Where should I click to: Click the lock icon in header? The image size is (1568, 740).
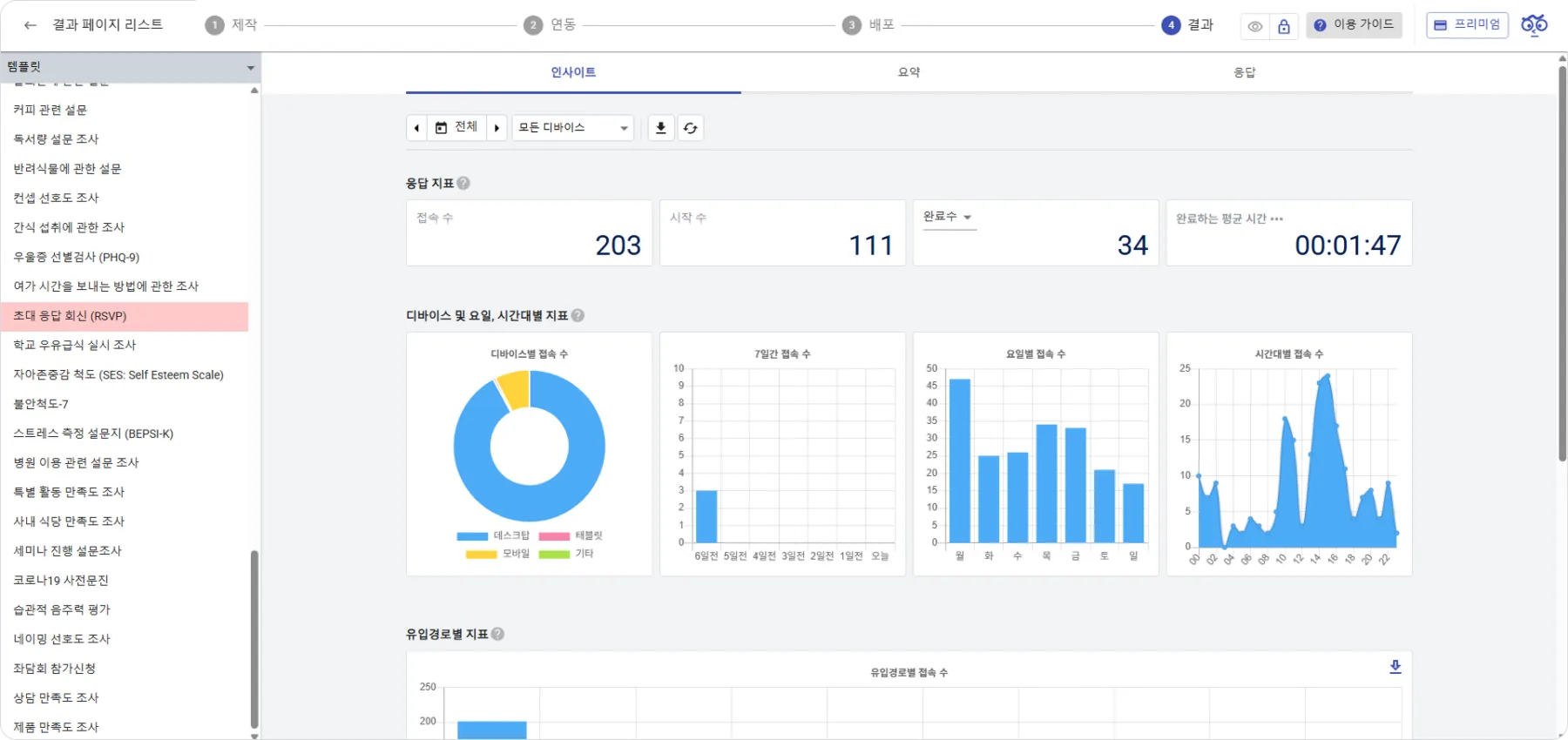pyautogui.click(x=1284, y=26)
